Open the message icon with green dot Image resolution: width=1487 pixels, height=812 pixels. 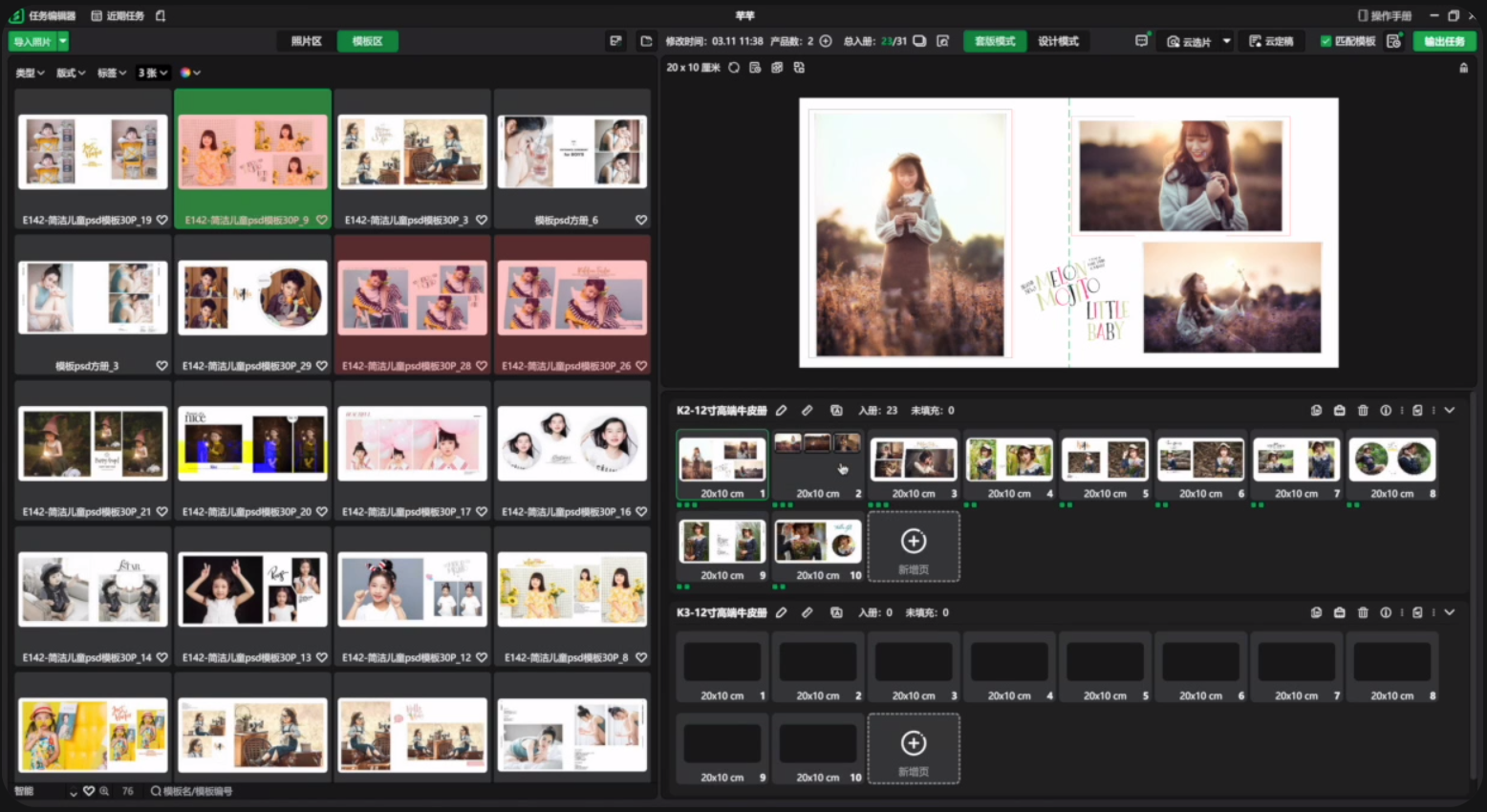1141,41
